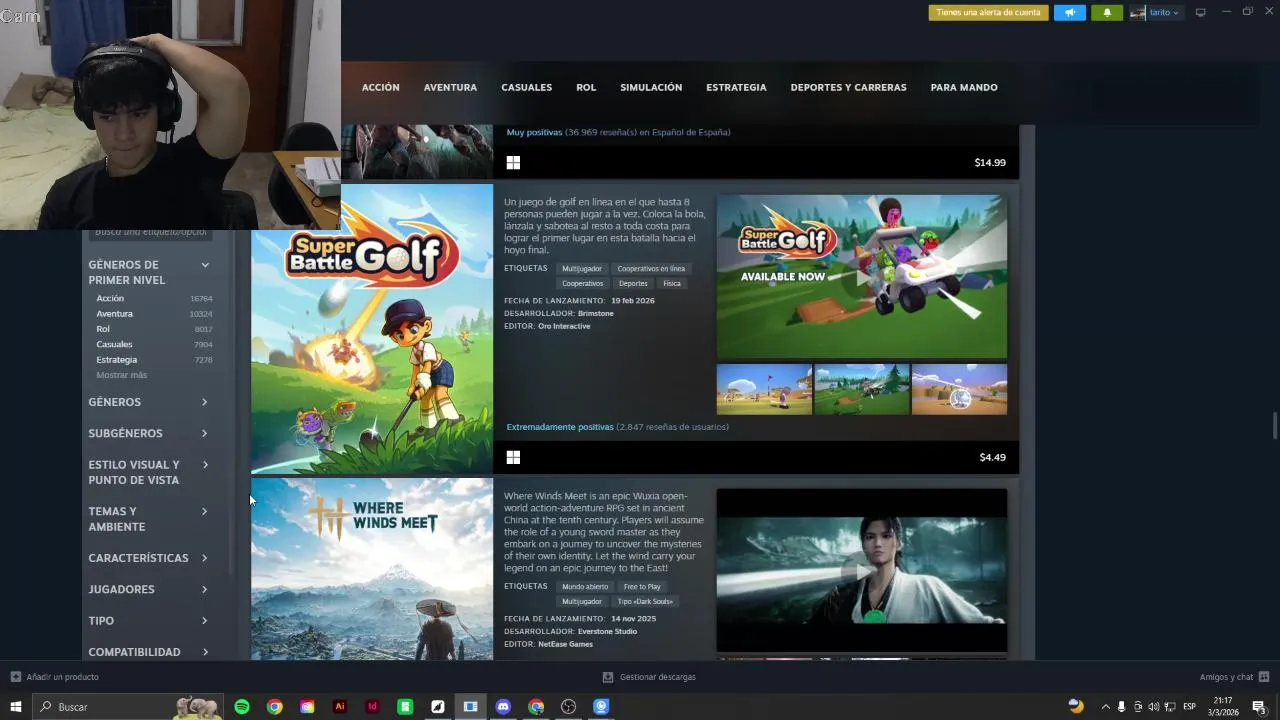Open the Super Battle Golf cover art
This screenshot has height=720, width=1280.
click(x=372, y=329)
